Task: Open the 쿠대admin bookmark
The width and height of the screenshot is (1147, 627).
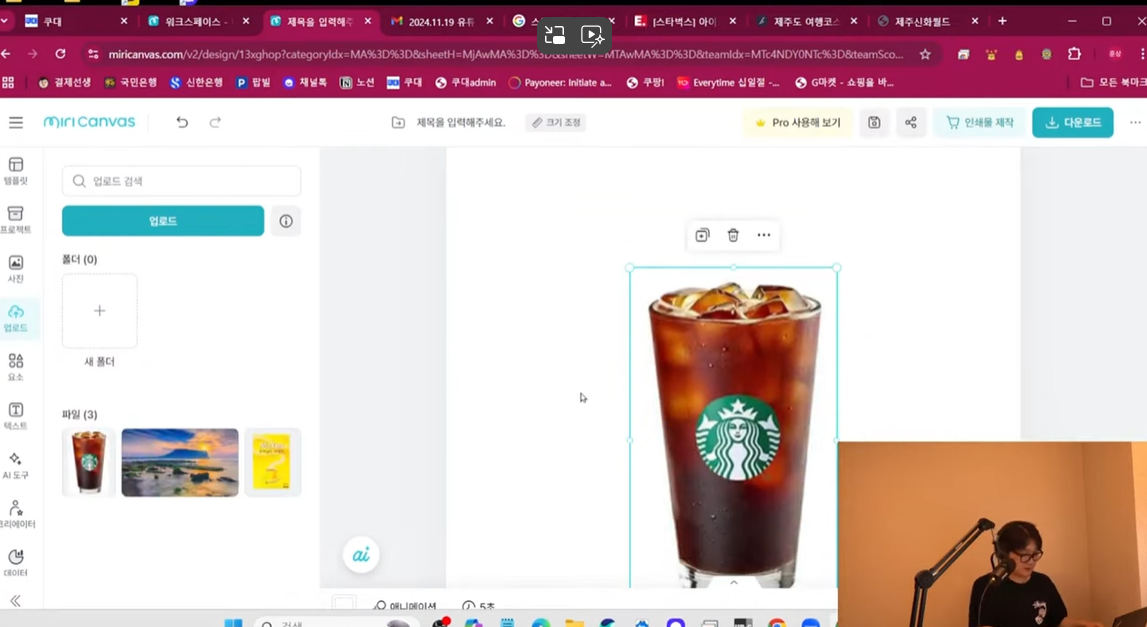Action: [465, 83]
